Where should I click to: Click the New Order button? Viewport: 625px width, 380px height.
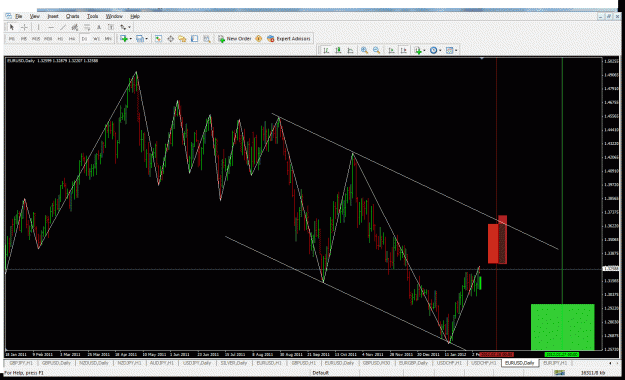[x=235, y=39]
